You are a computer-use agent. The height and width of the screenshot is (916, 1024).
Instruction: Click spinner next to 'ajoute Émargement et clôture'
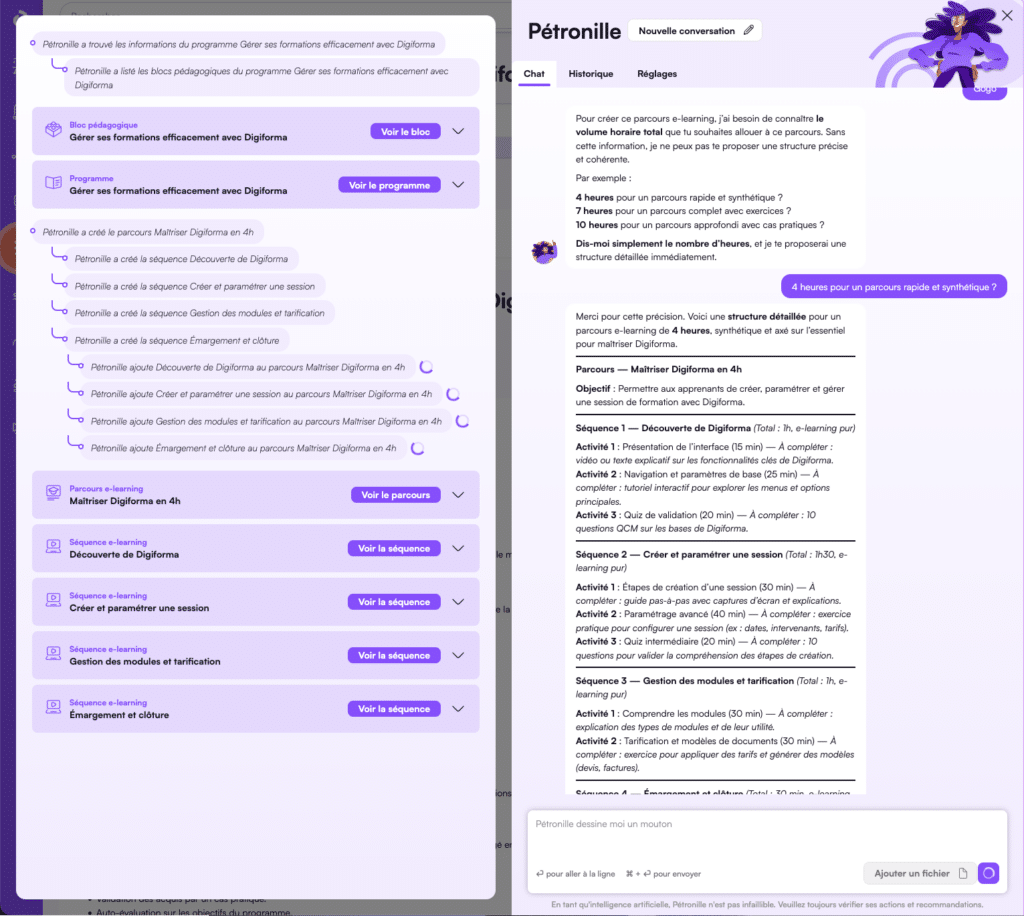click(x=417, y=449)
